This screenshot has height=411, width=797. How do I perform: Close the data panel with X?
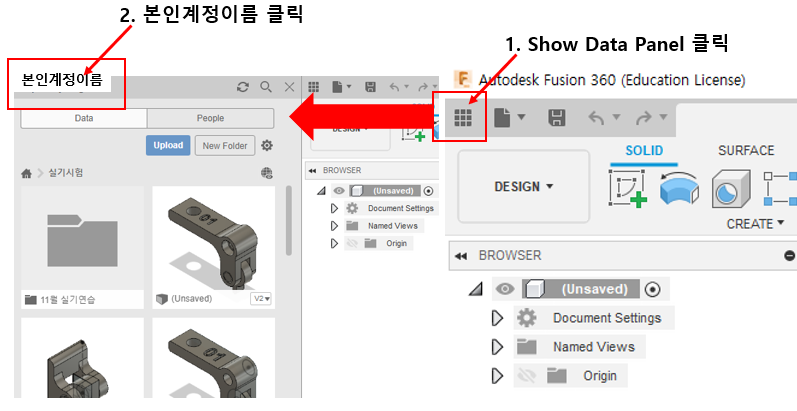click(289, 87)
